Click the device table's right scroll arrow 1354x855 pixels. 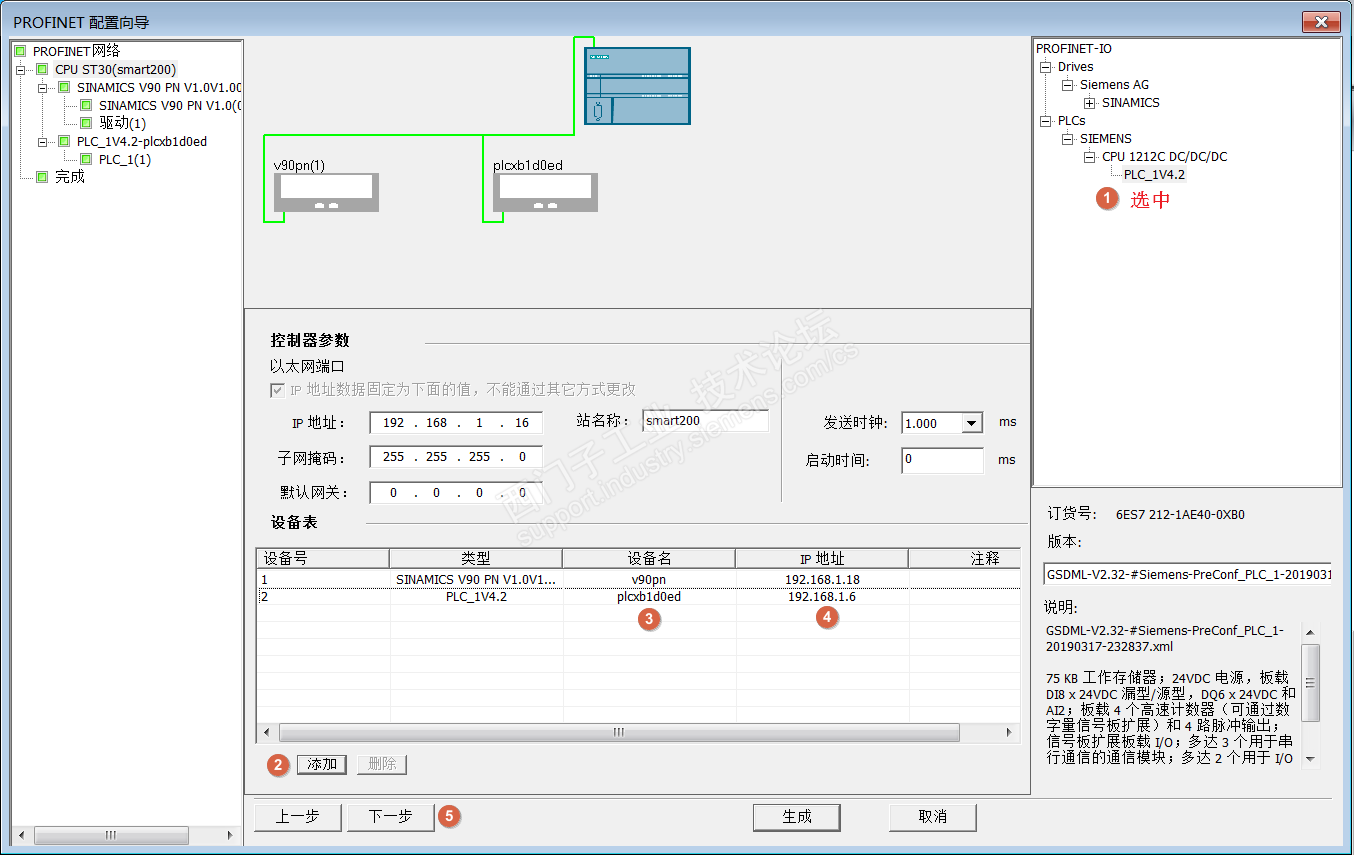(x=1009, y=733)
